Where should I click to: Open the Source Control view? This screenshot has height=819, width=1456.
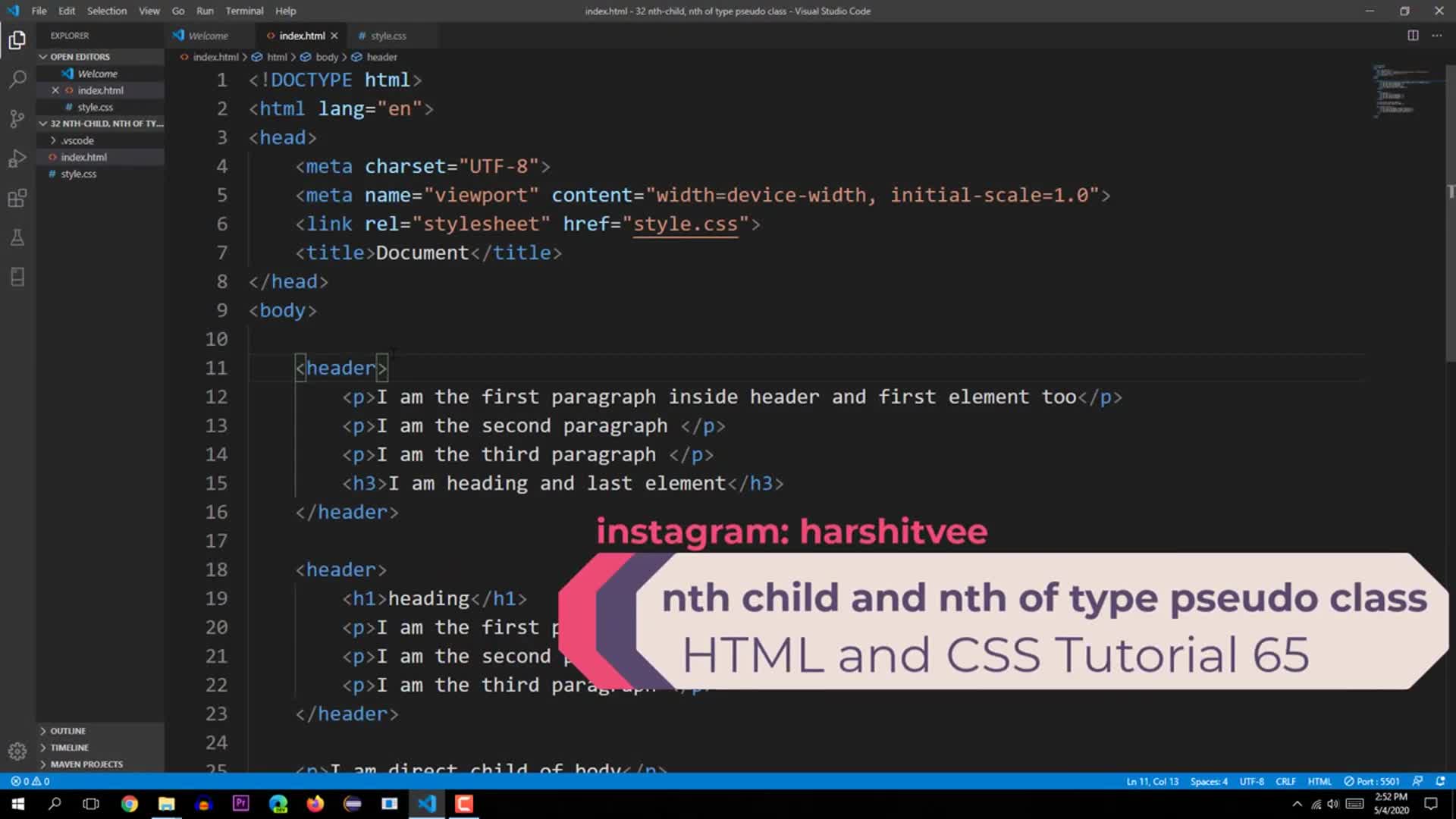[x=17, y=118]
